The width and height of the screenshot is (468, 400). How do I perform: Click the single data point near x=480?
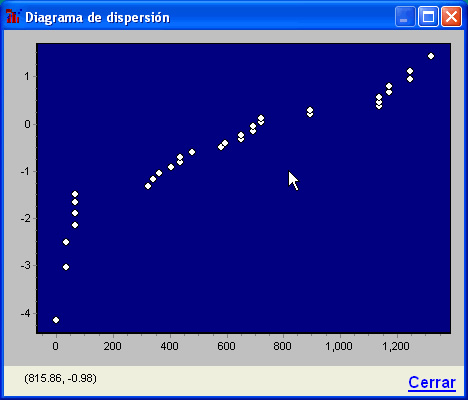click(x=192, y=152)
